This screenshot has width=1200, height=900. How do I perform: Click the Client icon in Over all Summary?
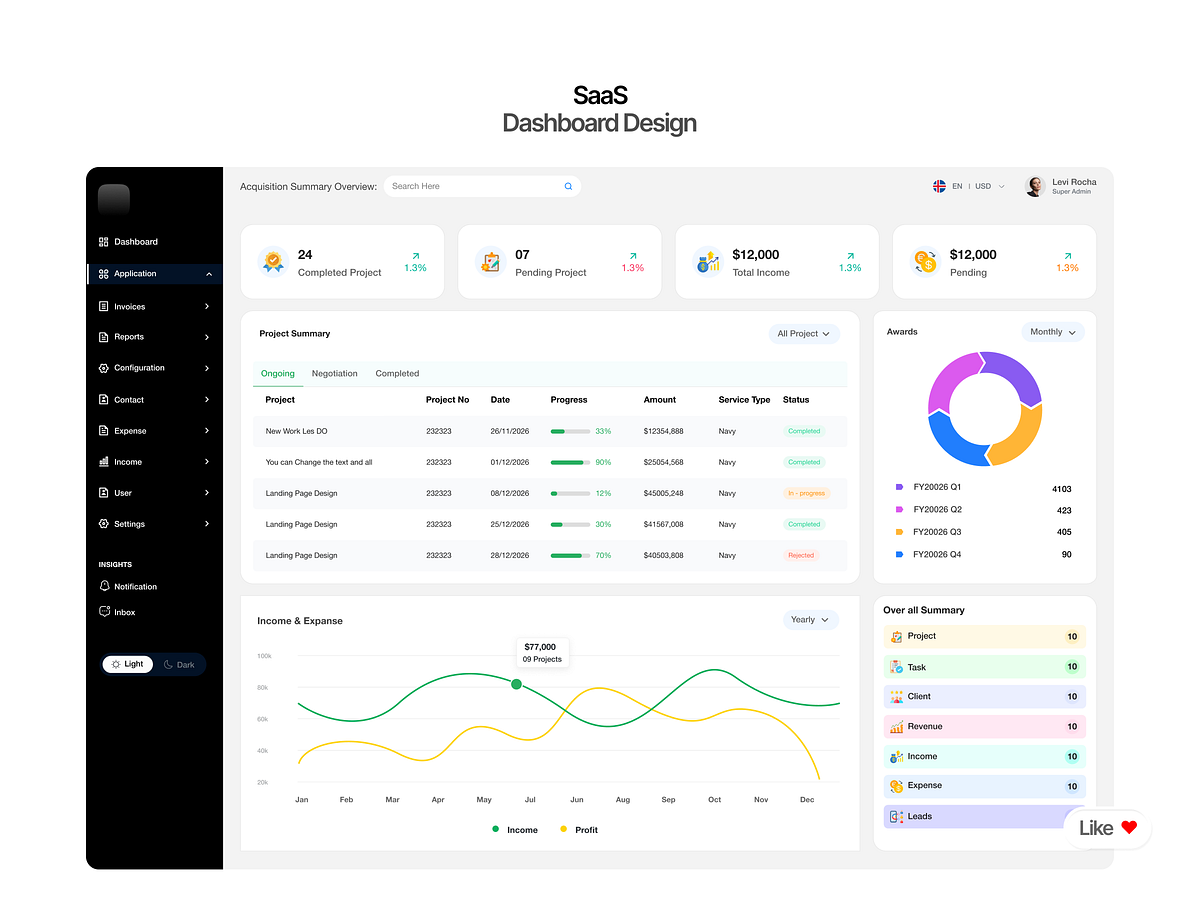point(896,696)
